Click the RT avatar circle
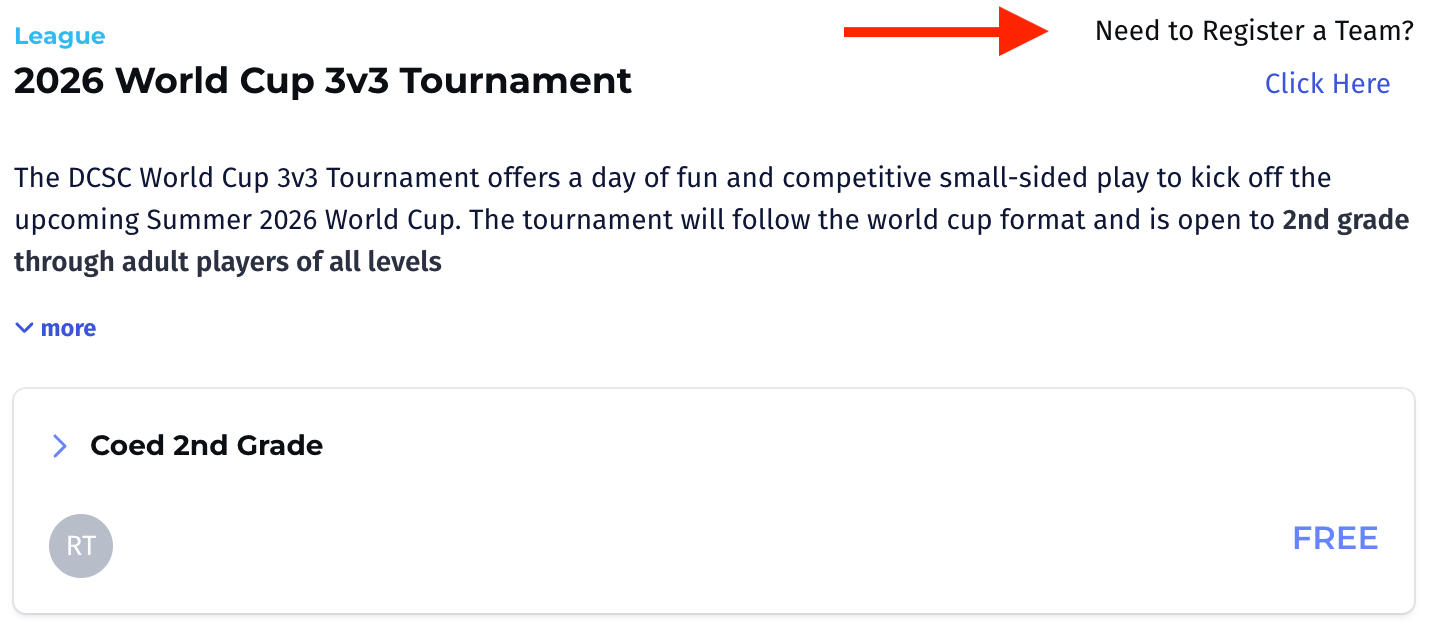This screenshot has width=1436, height=634. [81, 546]
